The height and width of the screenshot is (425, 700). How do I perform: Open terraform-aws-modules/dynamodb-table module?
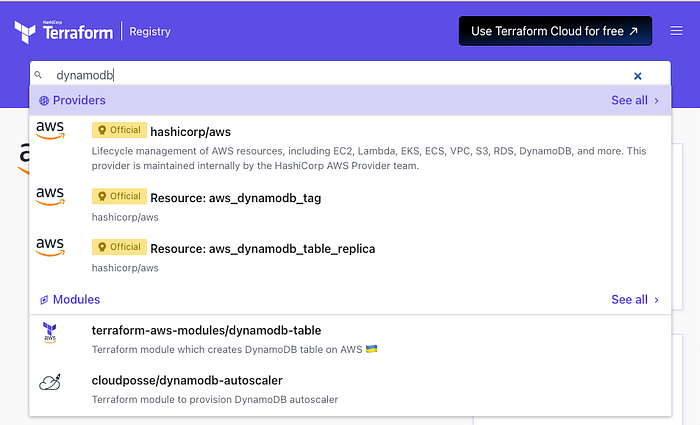tap(206, 330)
